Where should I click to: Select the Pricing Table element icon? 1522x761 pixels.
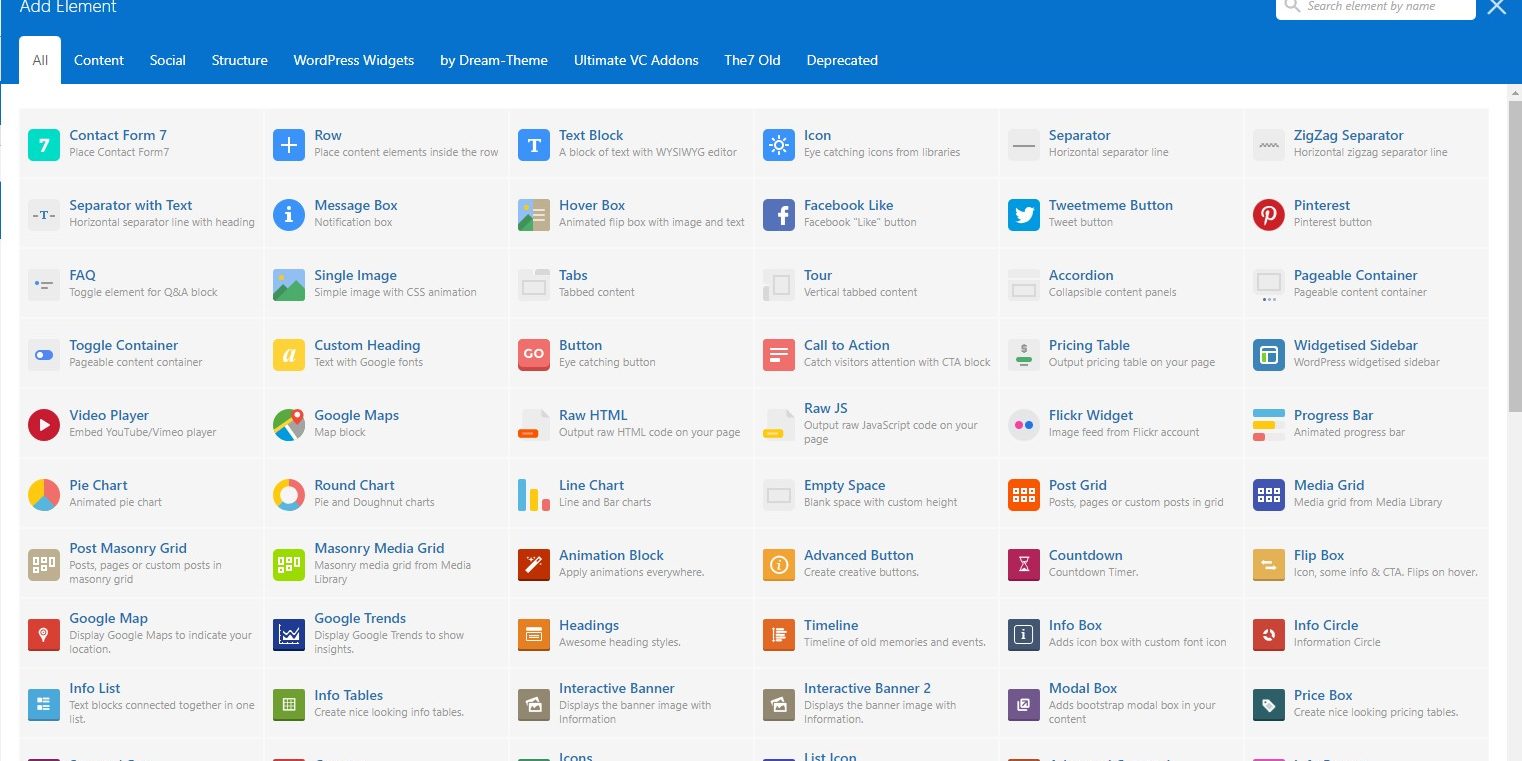[x=1023, y=353]
